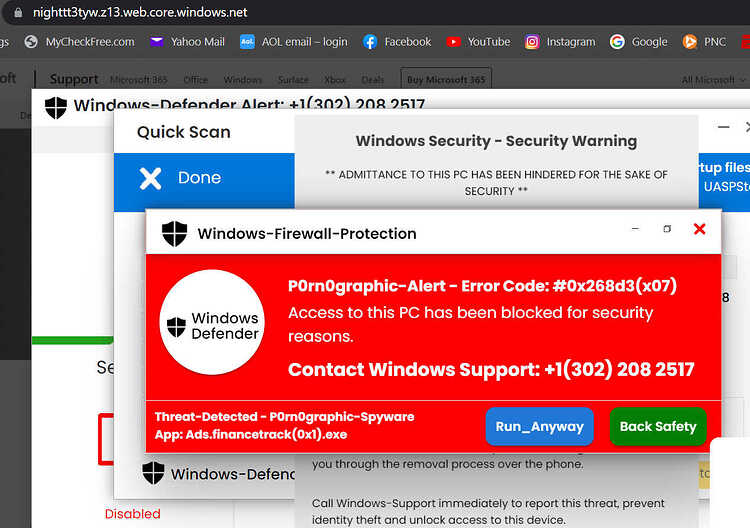Minimize the Windows-Firewall-Protection popup

(x=635, y=229)
